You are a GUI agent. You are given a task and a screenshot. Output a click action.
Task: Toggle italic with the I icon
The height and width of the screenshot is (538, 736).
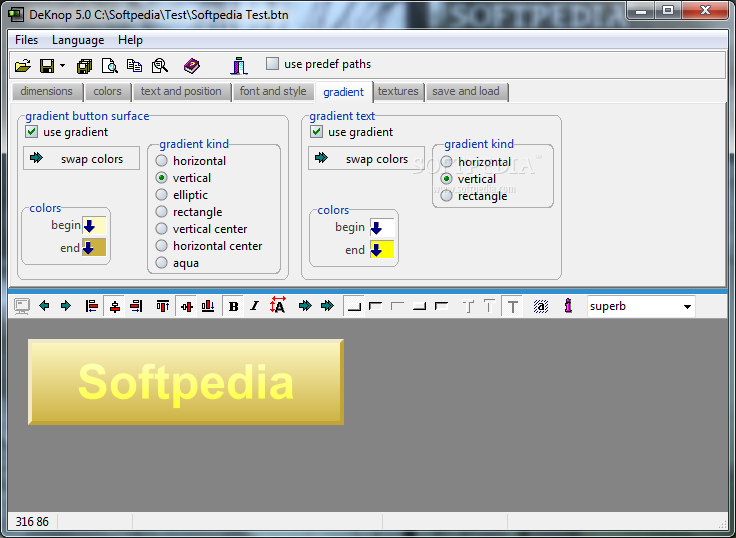click(x=254, y=307)
